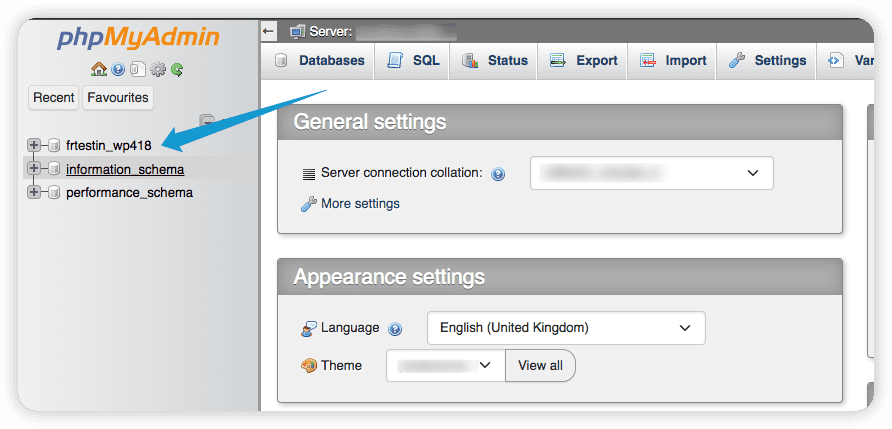Click the documentation pages icon beside the gear
Image resolution: width=892 pixels, height=429 pixels.
138,70
